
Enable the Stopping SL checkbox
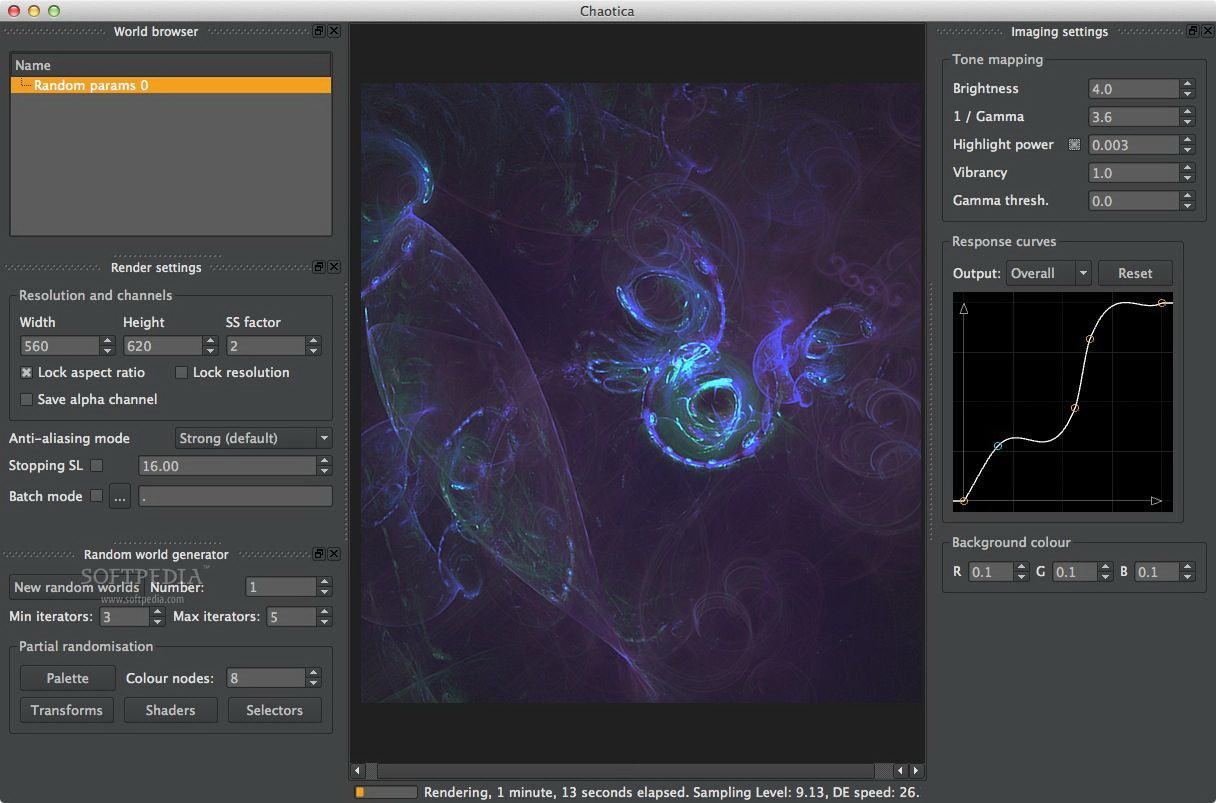coord(97,465)
